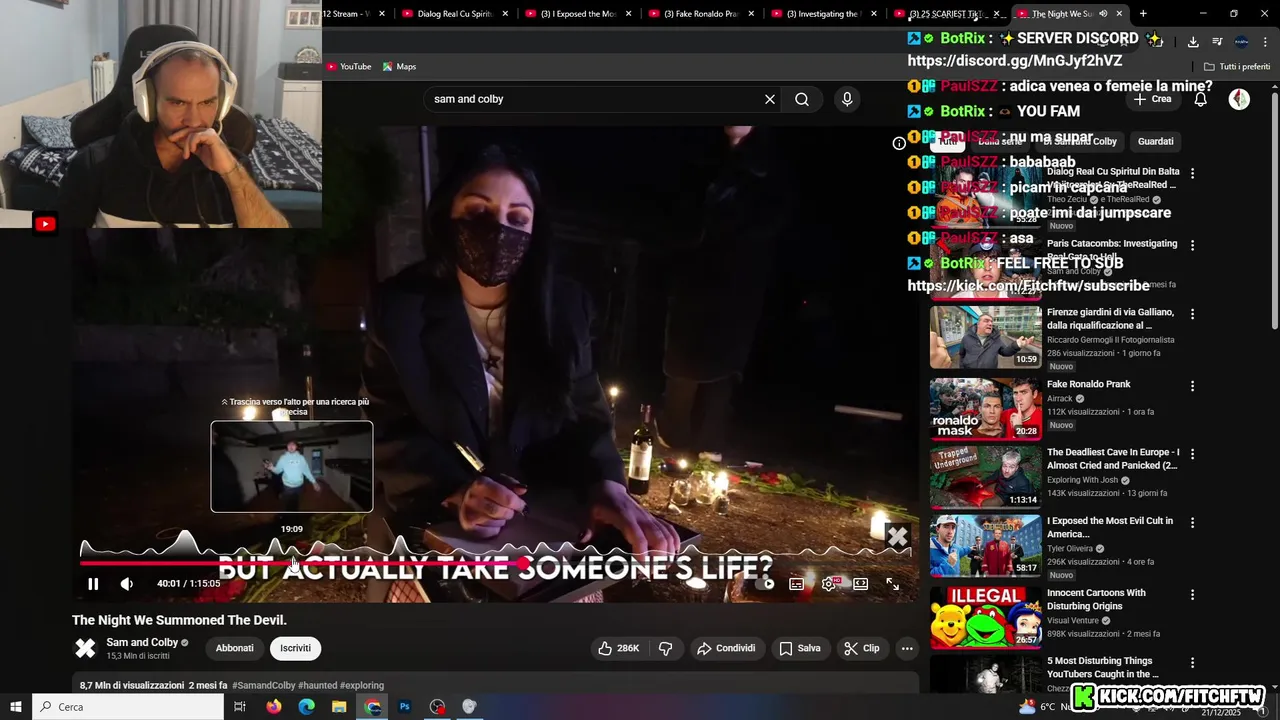The width and height of the screenshot is (1280, 720).
Task: Open File Explorer from the taskbar
Action: point(339,707)
